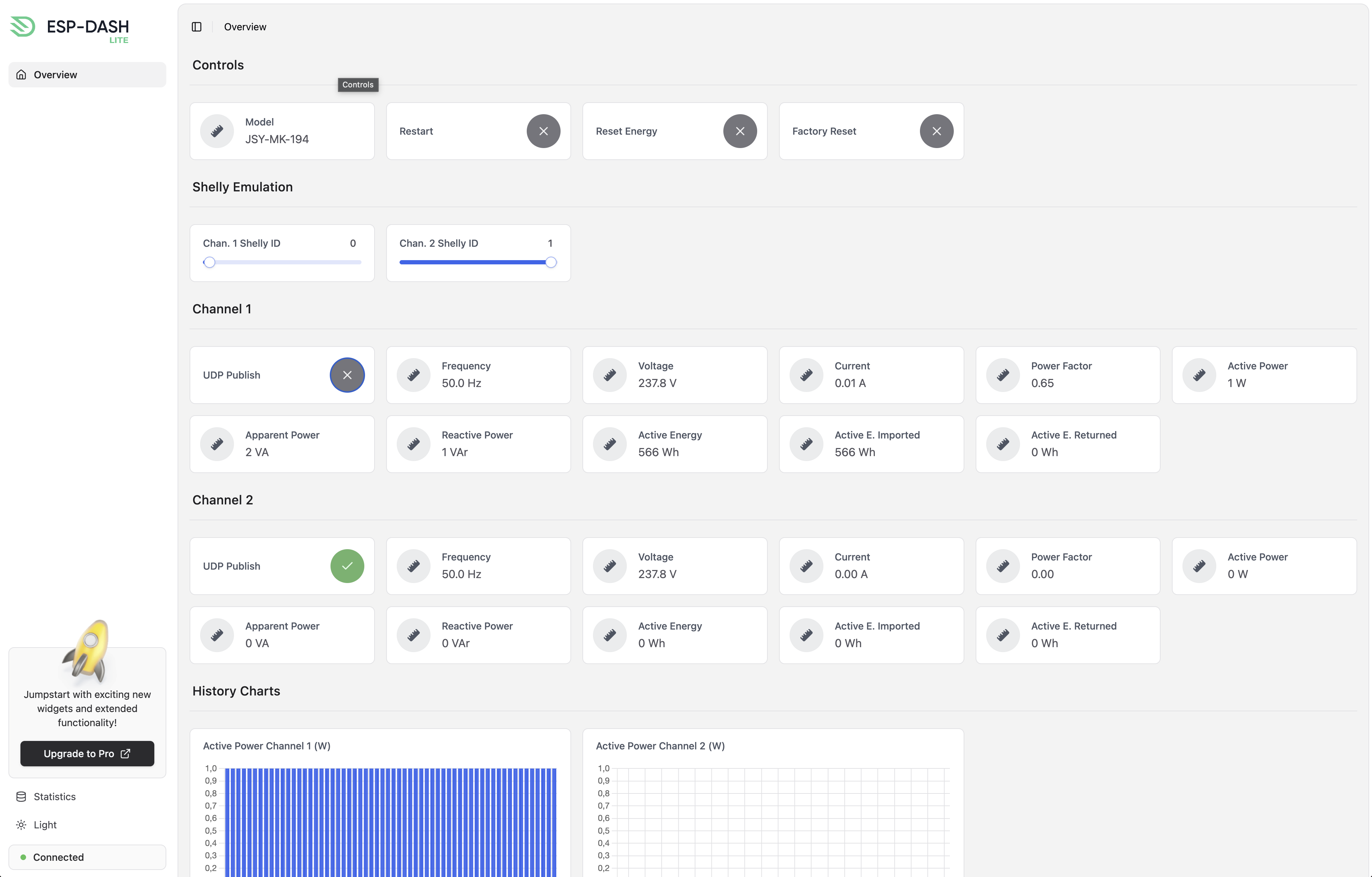Enable Channel 1 UDP Publish toggle
The width and height of the screenshot is (1372, 877).
[x=347, y=375]
